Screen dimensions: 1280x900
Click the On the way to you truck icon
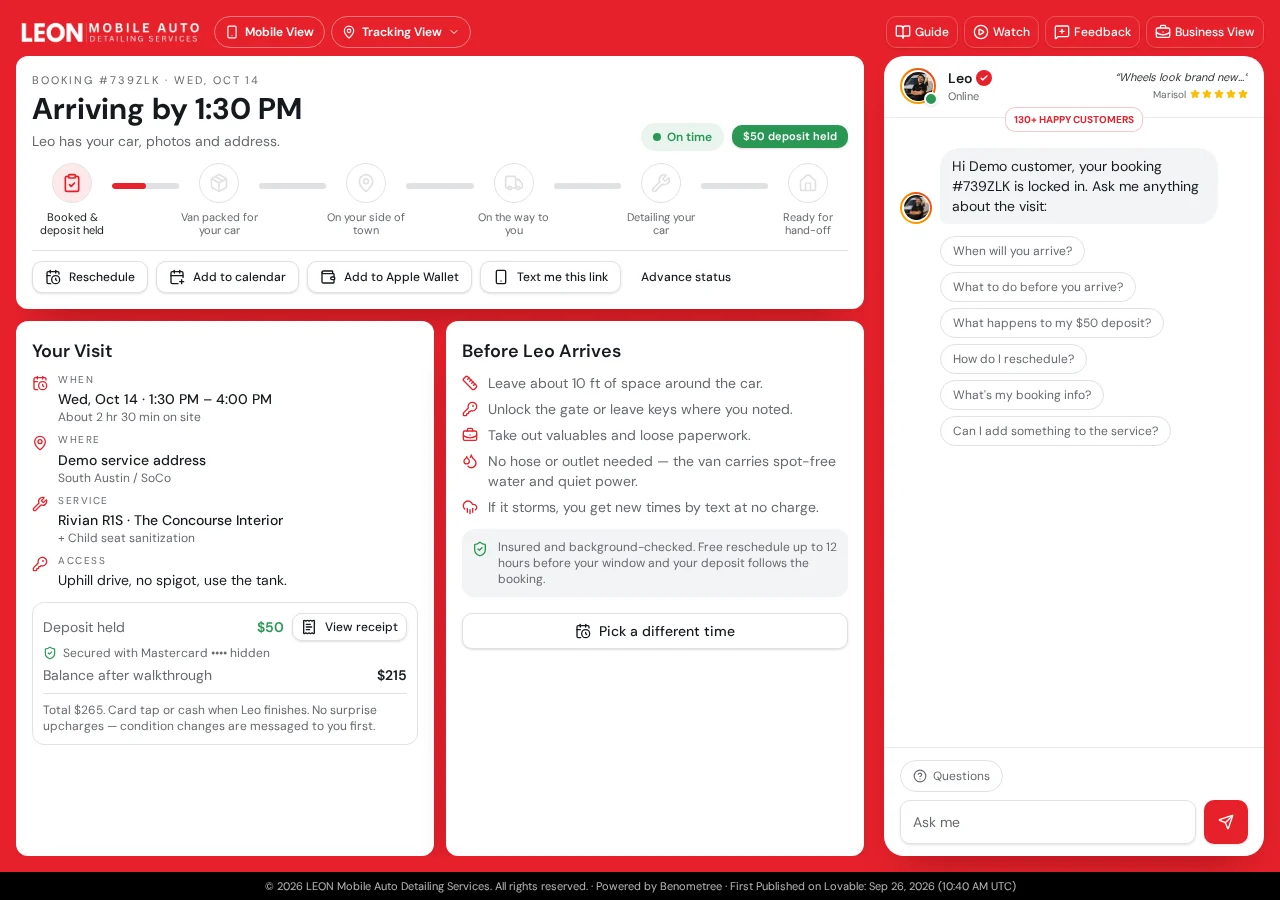[x=514, y=183]
